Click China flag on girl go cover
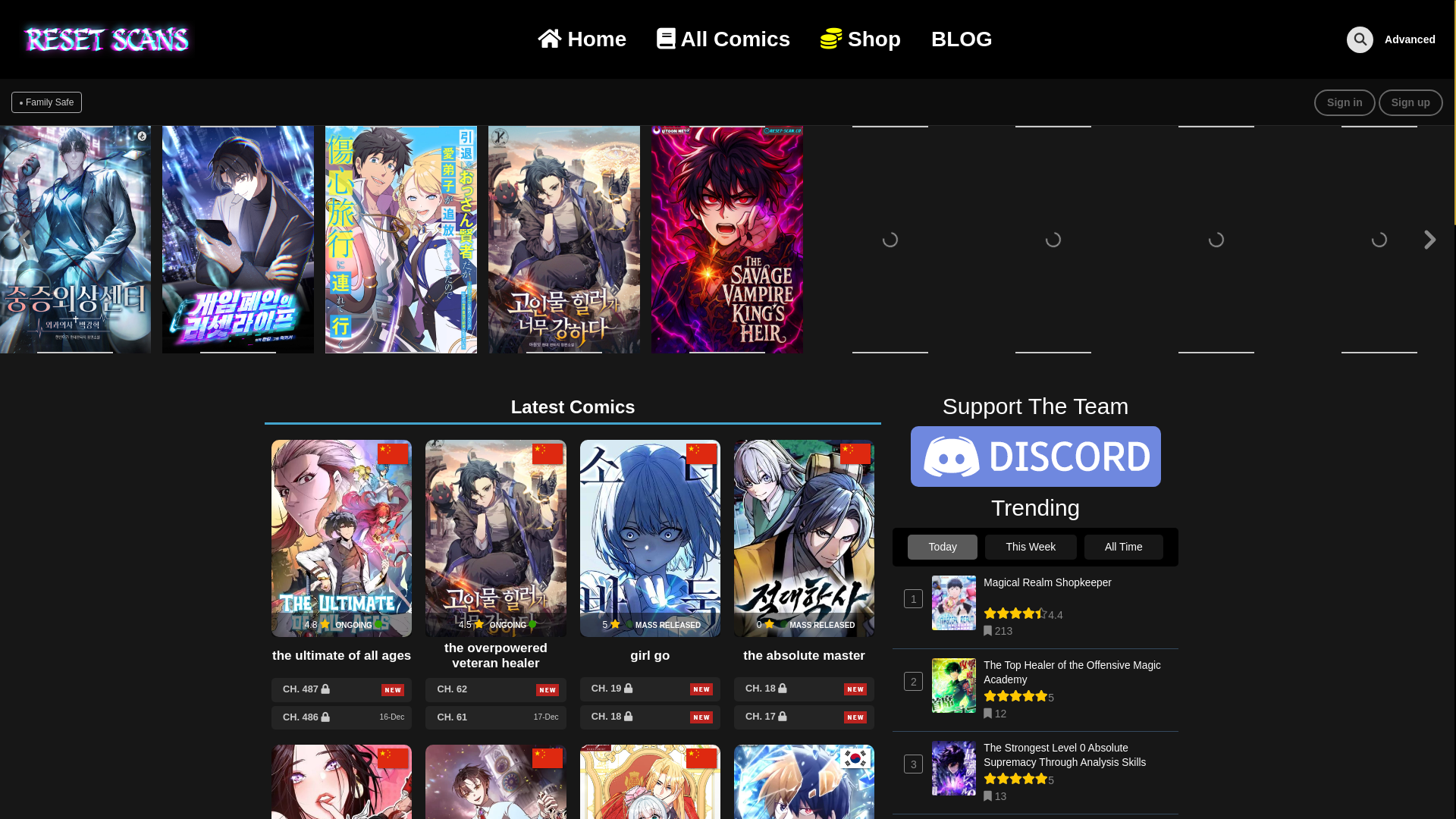 point(701,453)
